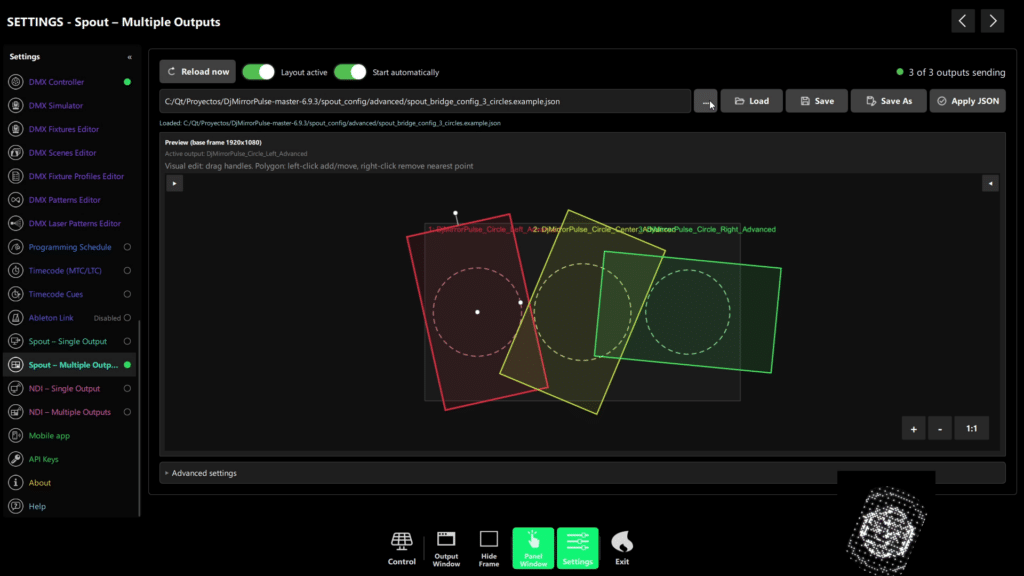This screenshot has height=576, width=1024.
Task: Expand the right preview side panel arrow
Action: [991, 184]
